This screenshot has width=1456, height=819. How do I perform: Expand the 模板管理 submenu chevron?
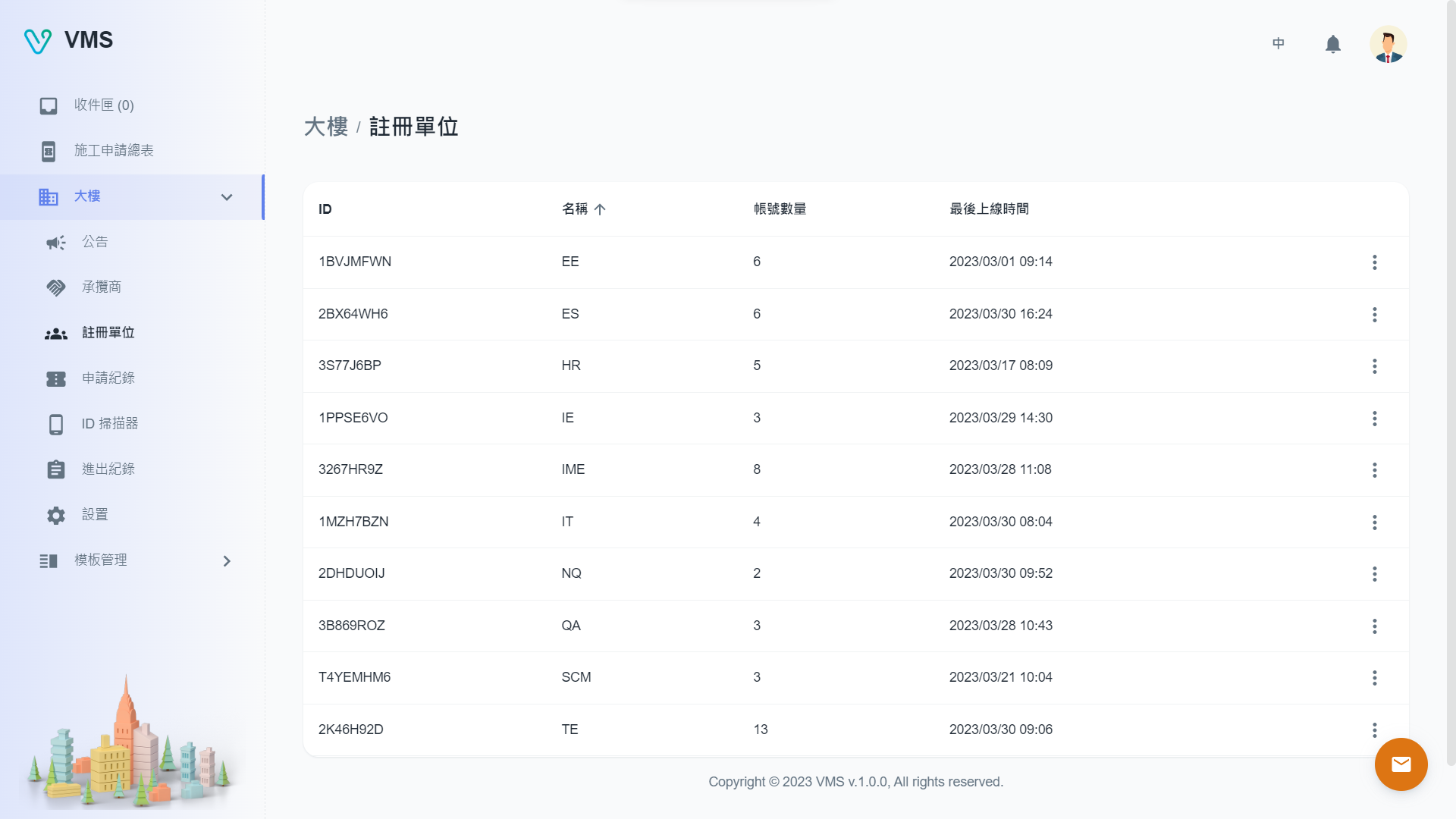(226, 561)
